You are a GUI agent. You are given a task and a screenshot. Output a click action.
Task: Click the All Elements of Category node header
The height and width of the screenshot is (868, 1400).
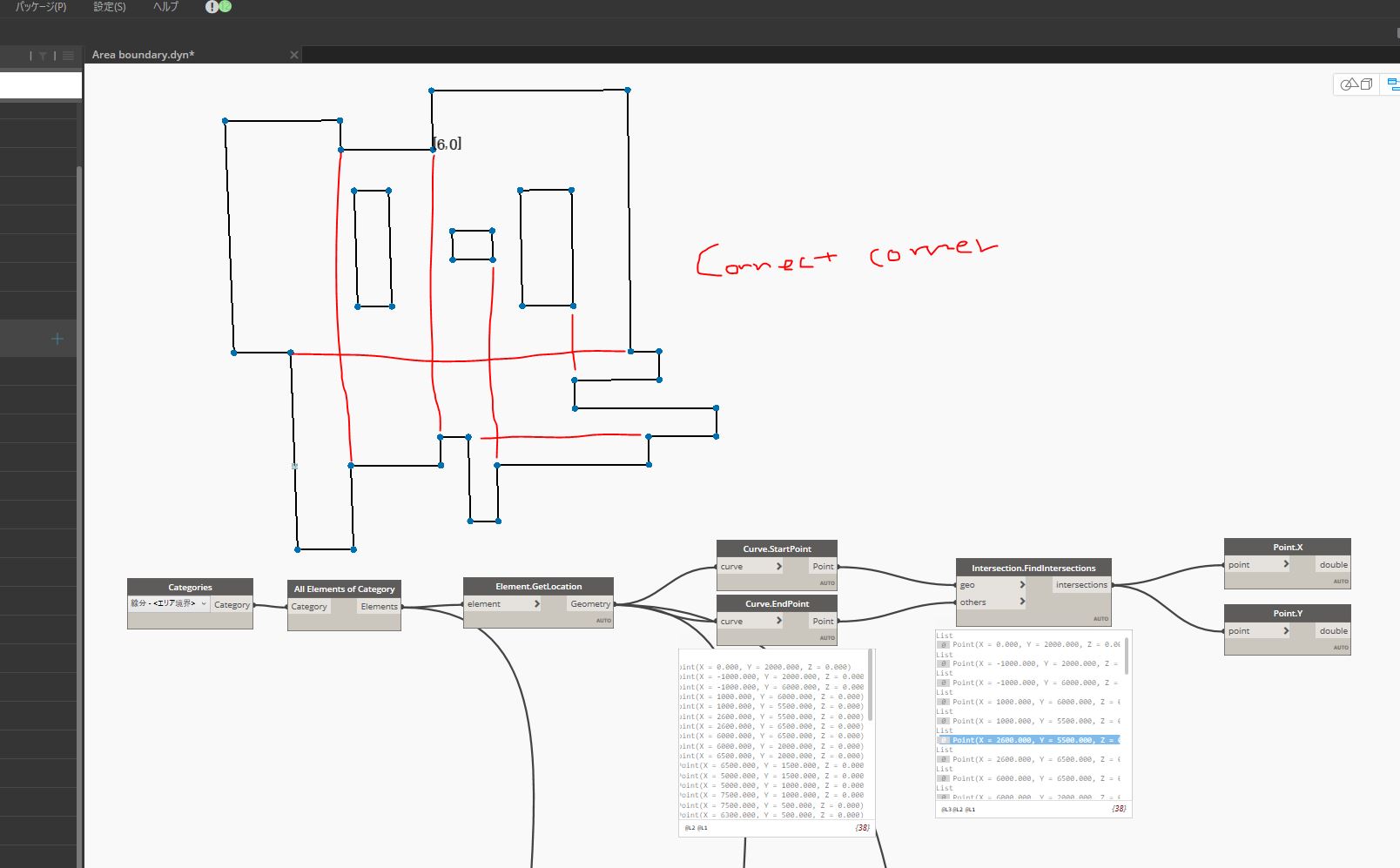pos(344,589)
